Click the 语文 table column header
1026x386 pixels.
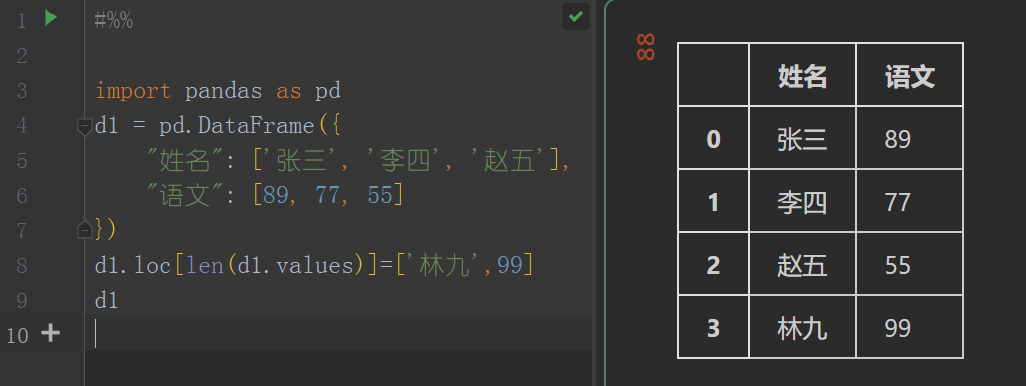pyautogui.click(x=910, y=76)
